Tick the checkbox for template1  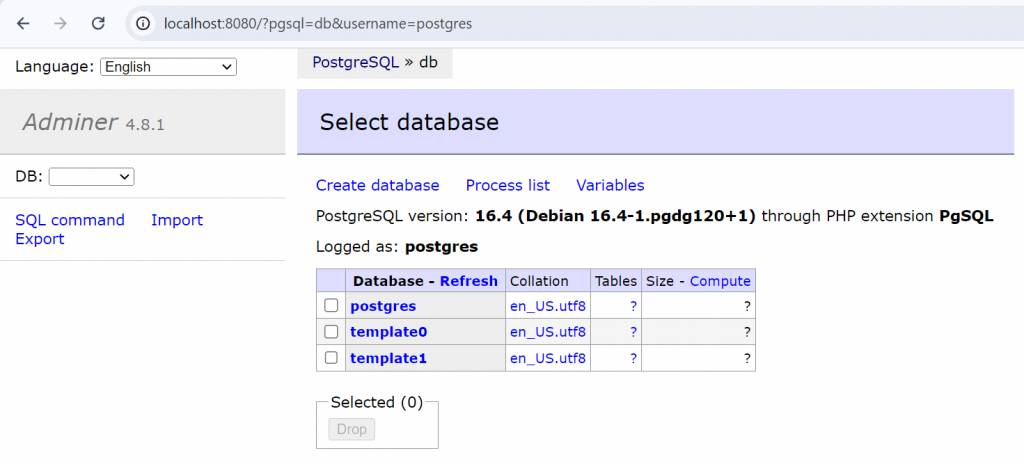pyautogui.click(x=331, y=357)
